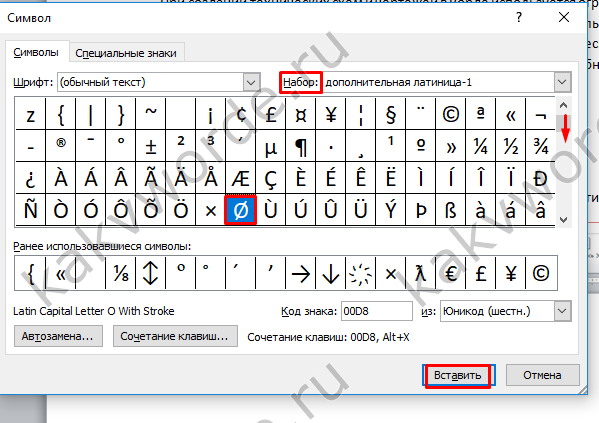The height and width of the screenshot is (423, 599).
Task: Open the Автозамена... dialog button
Action: pos(58,336)
